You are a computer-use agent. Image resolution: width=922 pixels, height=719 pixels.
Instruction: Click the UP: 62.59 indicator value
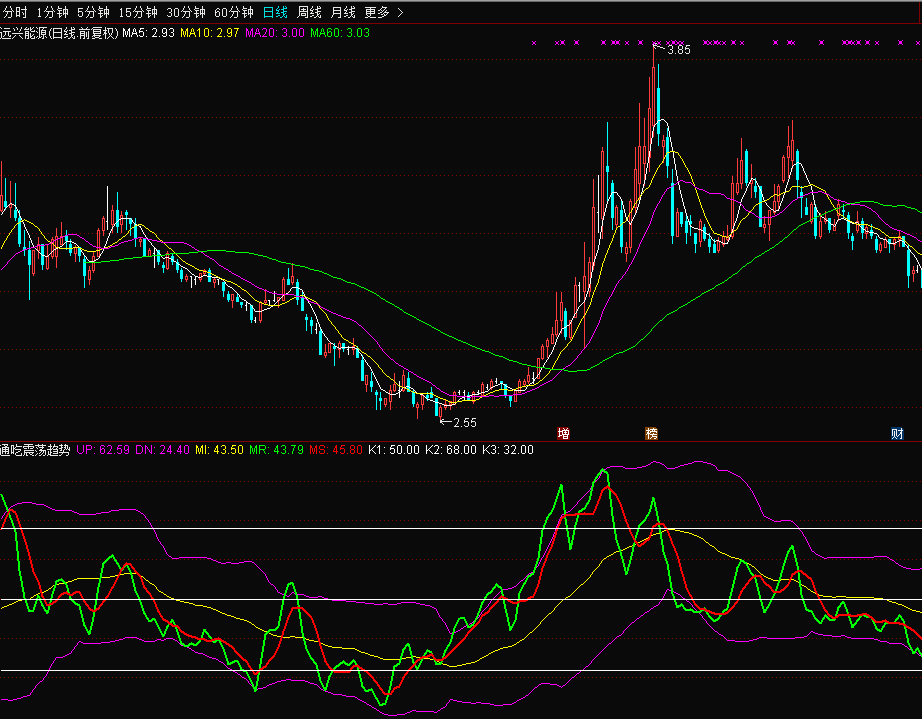tap(103, 450)
